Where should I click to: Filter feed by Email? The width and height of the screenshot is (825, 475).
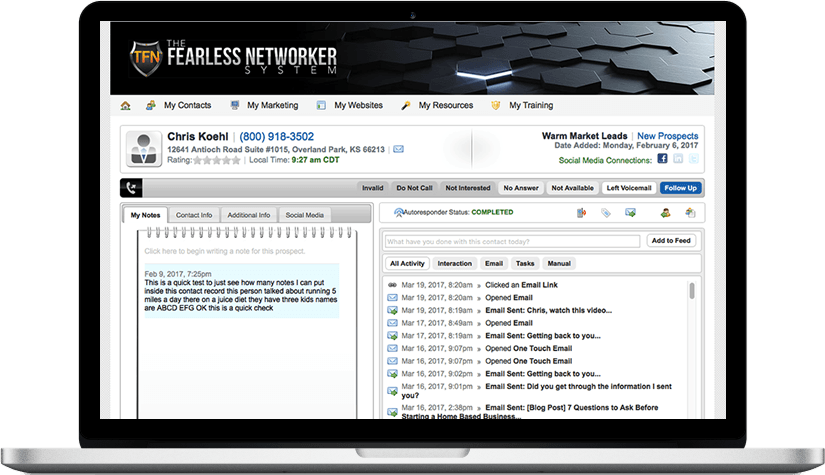tap(494, 264)
